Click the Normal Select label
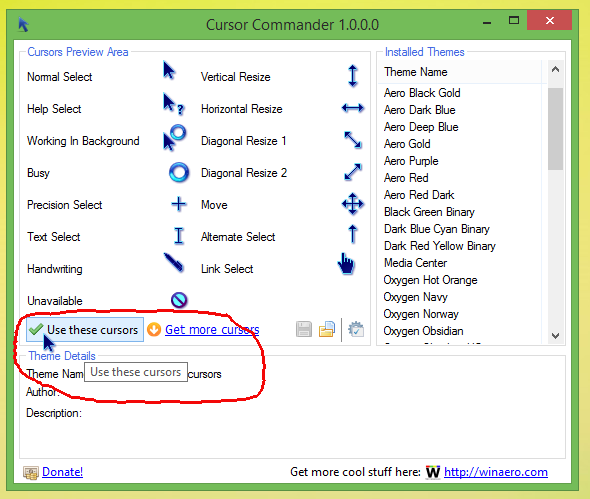 [x=59, y=77]
